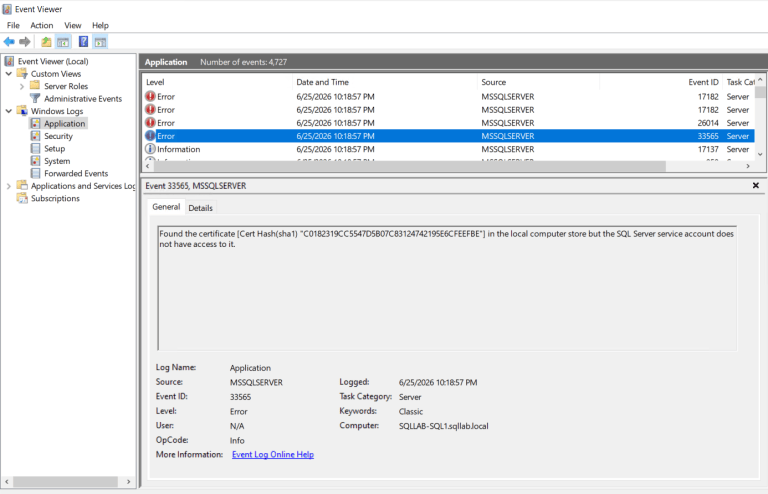Viewport: 768px width, 494px height.
Task: Click the Computer value SQLLAB-SQL1.sqllab.local
Action: coord(443,426)
